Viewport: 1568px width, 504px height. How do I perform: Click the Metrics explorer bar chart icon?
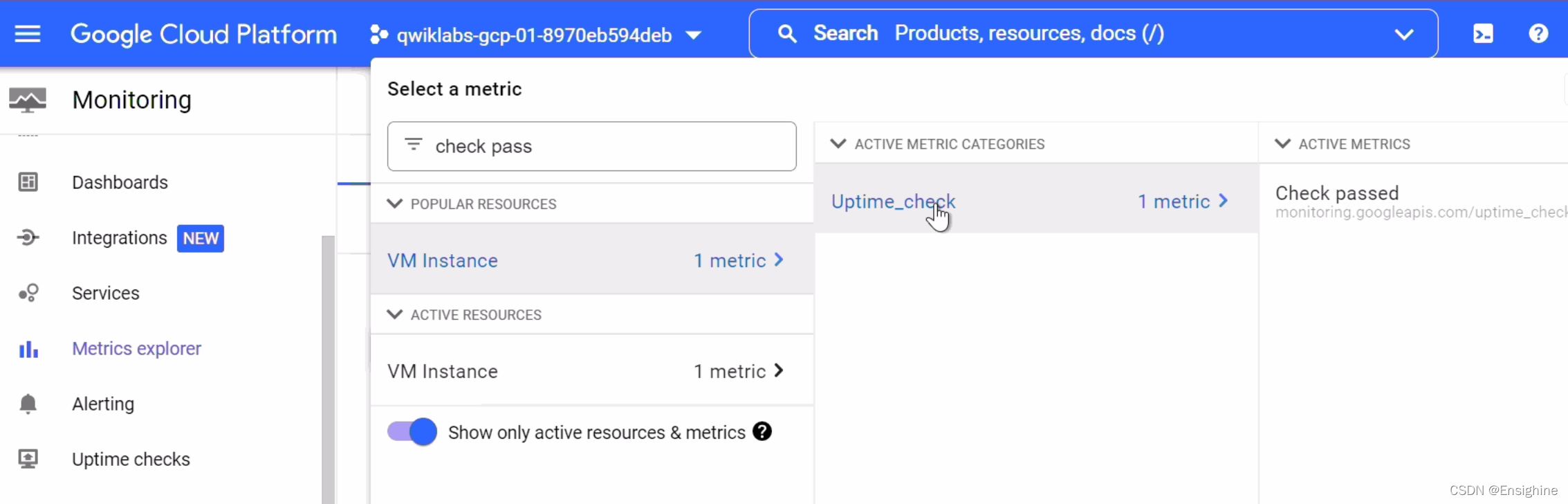(28, 349)
